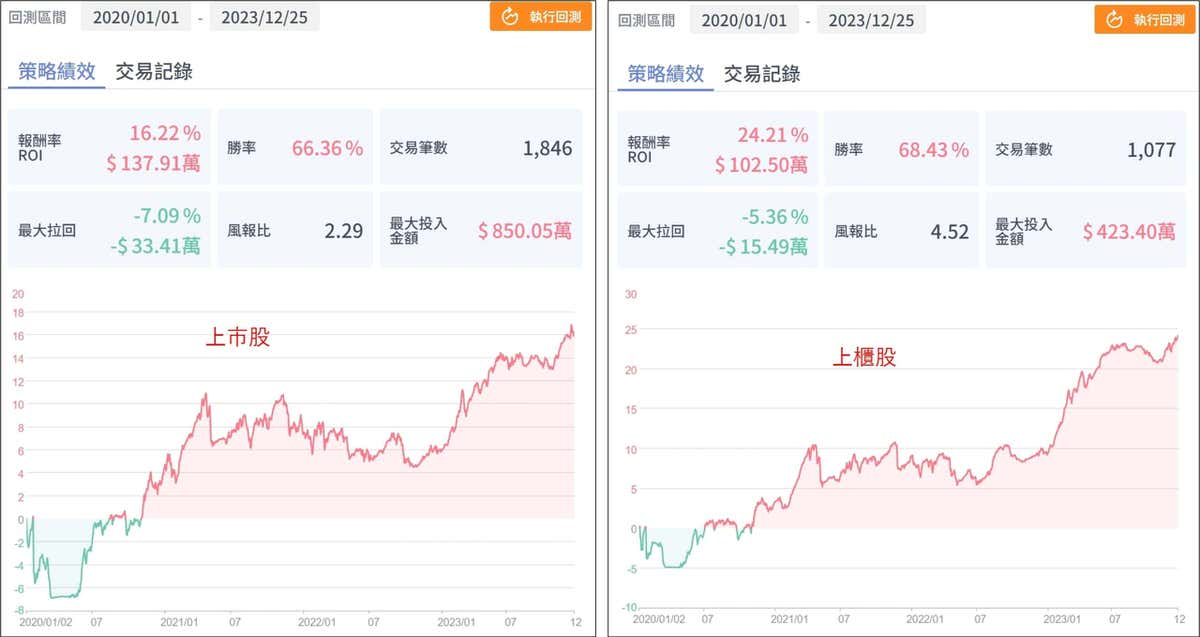Click left 勝率 card showing 66.36%
Viewport: 1200px width, 637px height.
click(295, 148)
